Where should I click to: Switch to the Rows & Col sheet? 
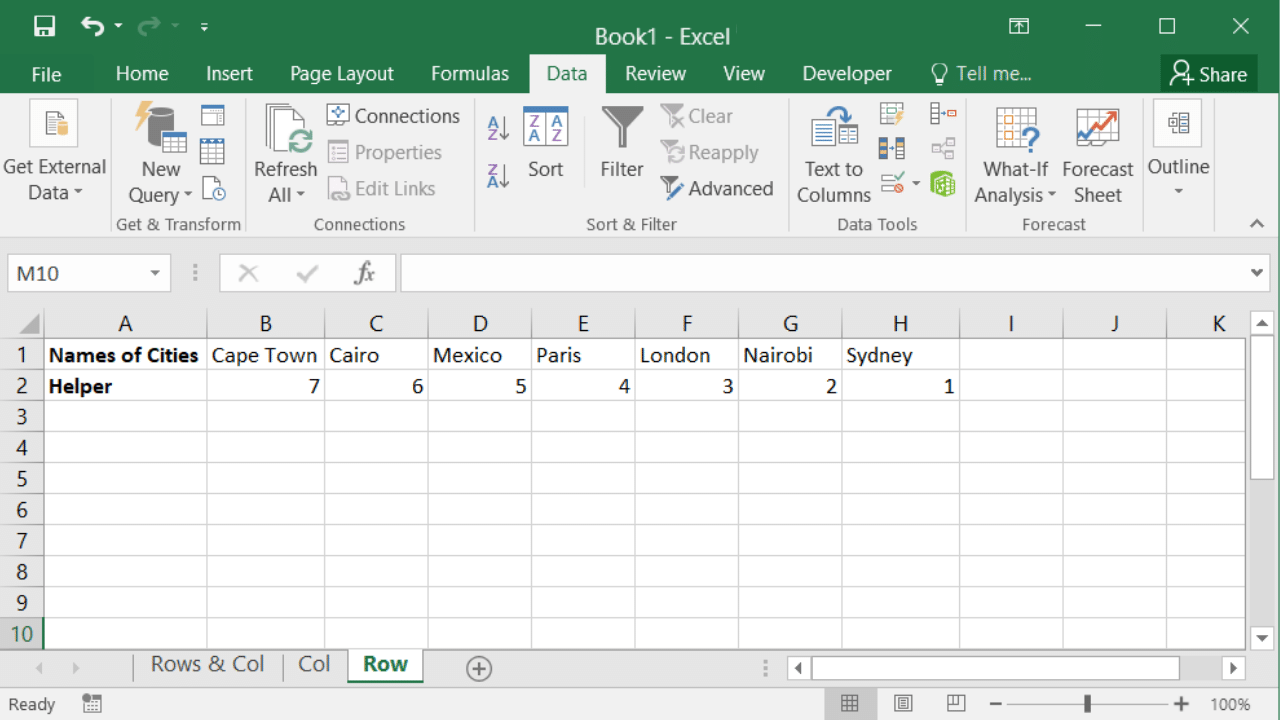pyautogui.click(x=208, y=665)
